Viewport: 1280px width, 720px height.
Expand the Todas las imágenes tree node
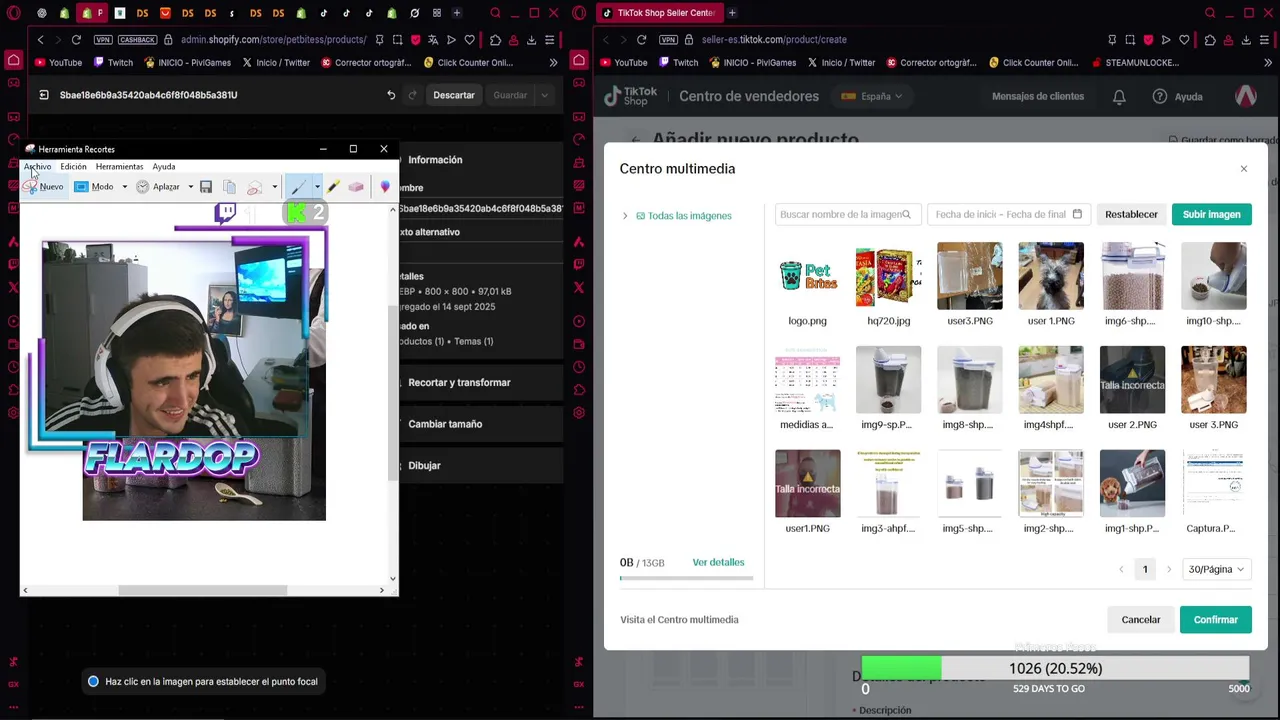click(x=625, y=216)
